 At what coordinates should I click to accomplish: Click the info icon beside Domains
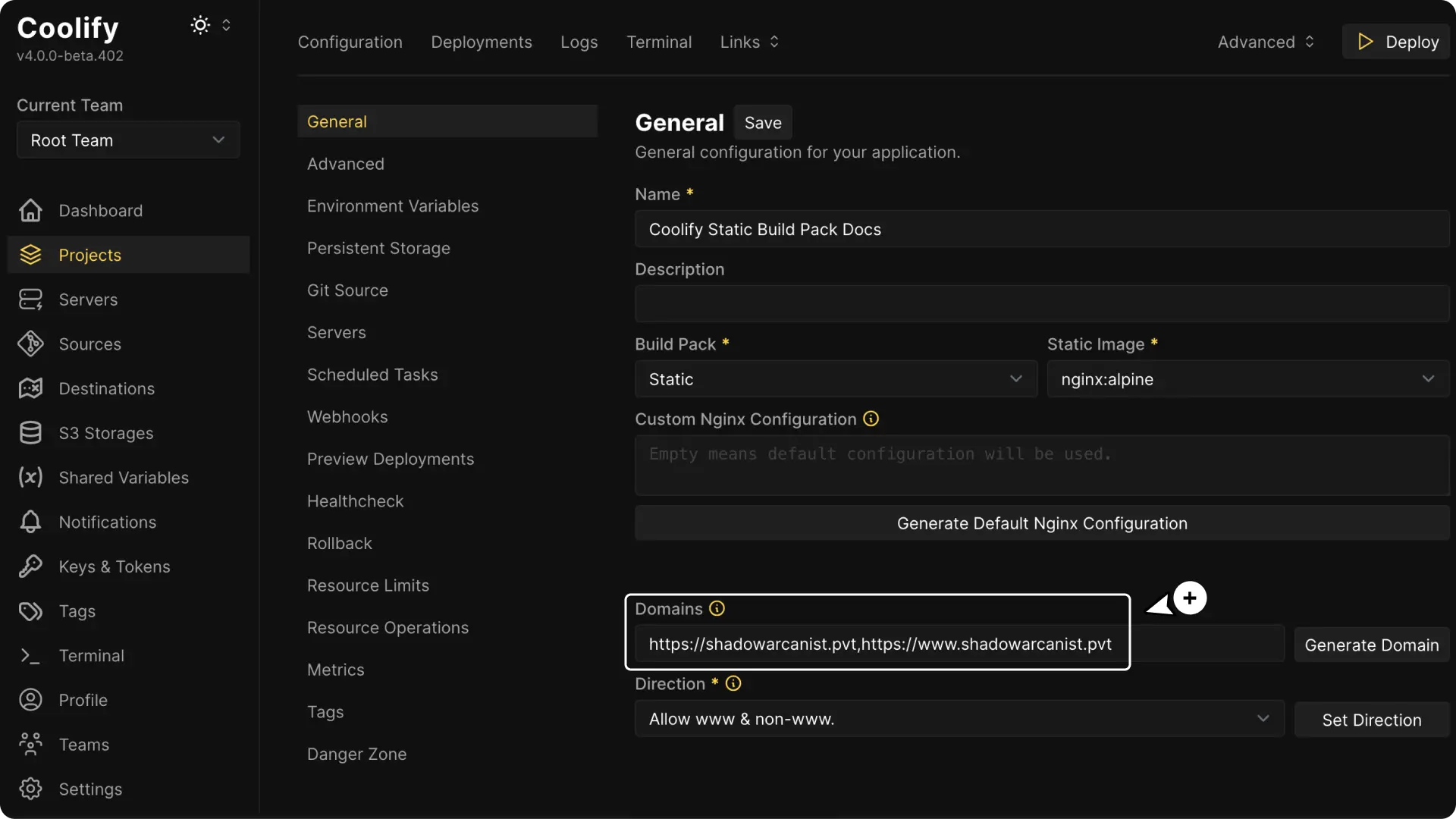click(x=717, y=608)
